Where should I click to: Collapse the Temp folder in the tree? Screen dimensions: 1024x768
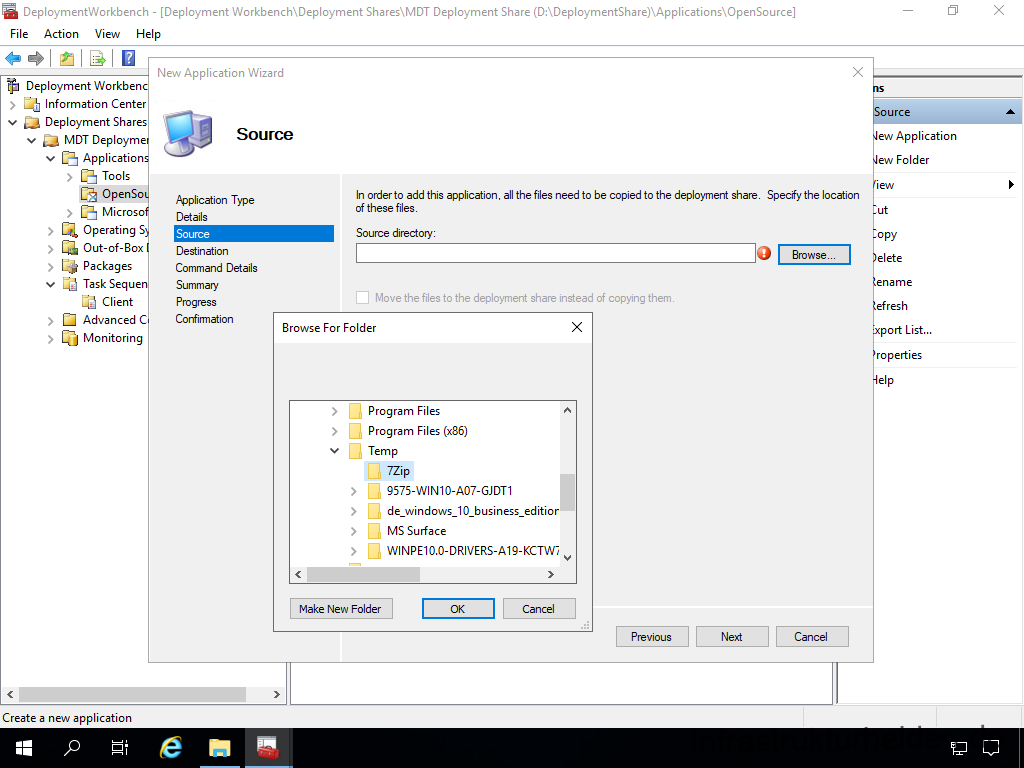click(x=335, y=451)
